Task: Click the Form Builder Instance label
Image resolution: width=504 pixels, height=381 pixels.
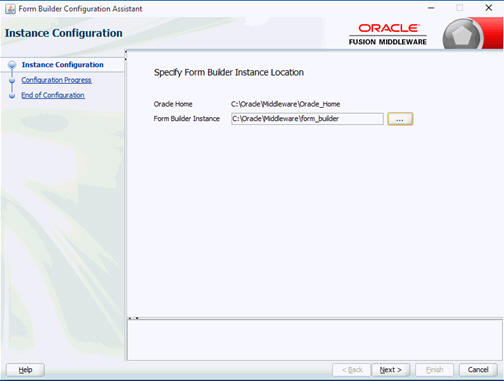Action: pos(187,119)
